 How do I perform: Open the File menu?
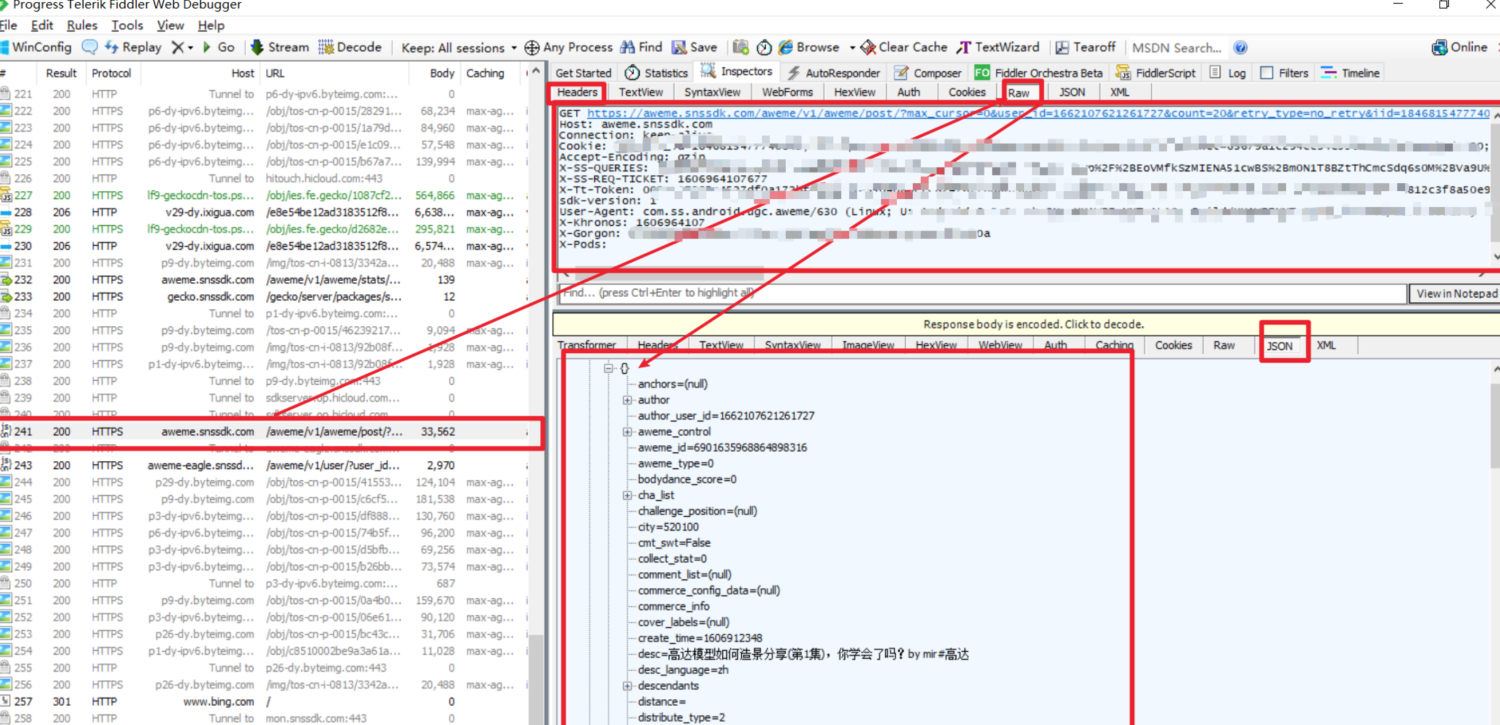tap(8, 25)
